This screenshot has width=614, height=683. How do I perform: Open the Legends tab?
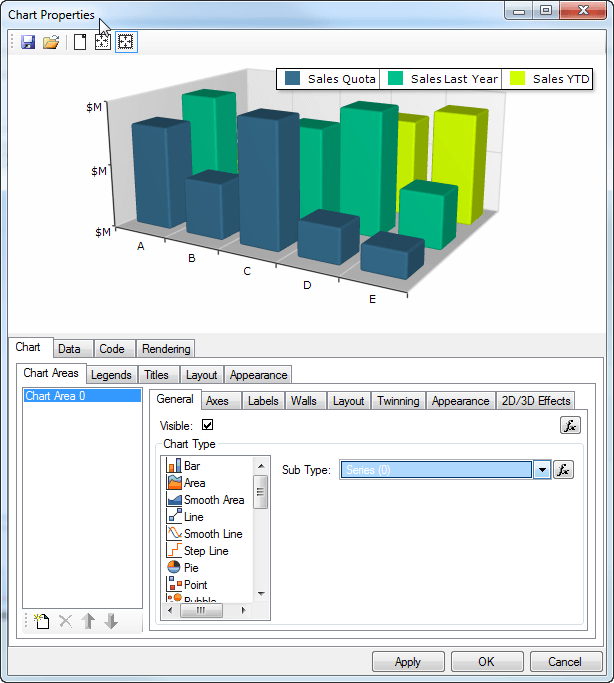pyautogui.click(x=111, y=375)
